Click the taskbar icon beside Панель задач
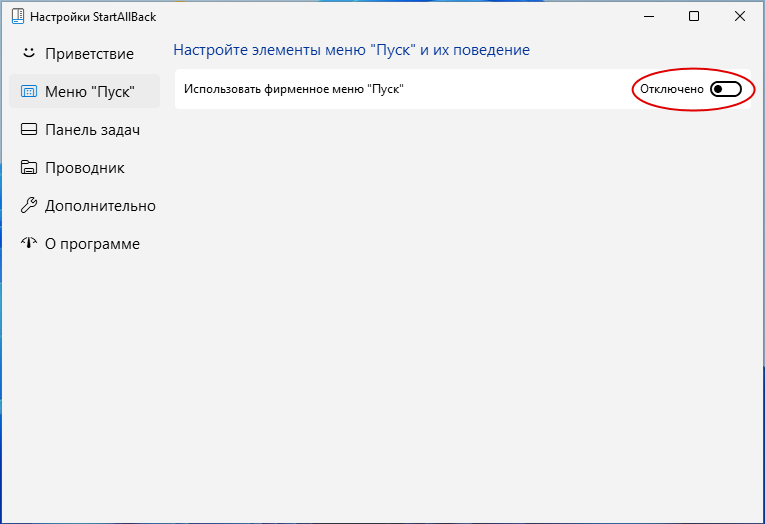The image size is (765, 524). click(29, 129)
